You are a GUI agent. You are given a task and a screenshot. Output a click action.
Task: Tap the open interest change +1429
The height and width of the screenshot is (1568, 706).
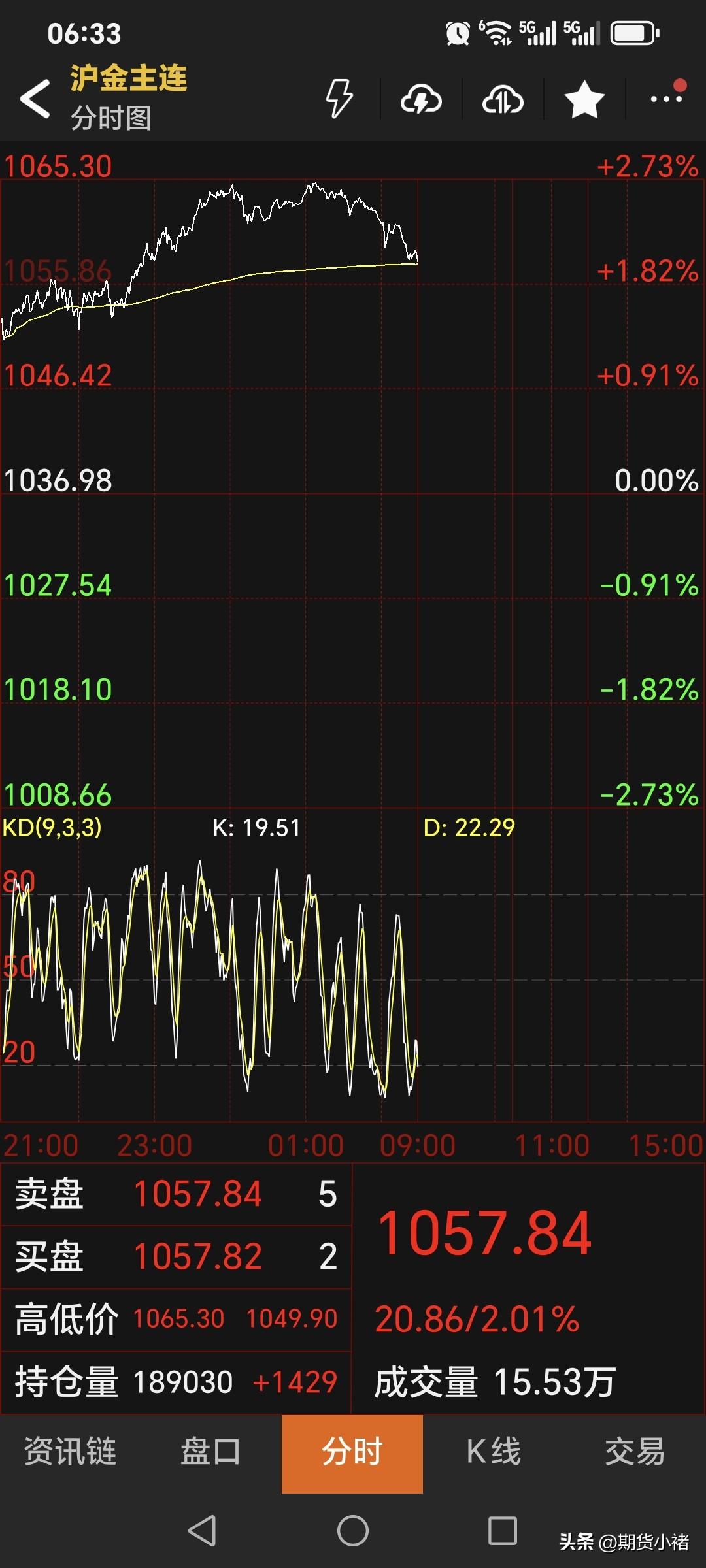(294, 1382)
